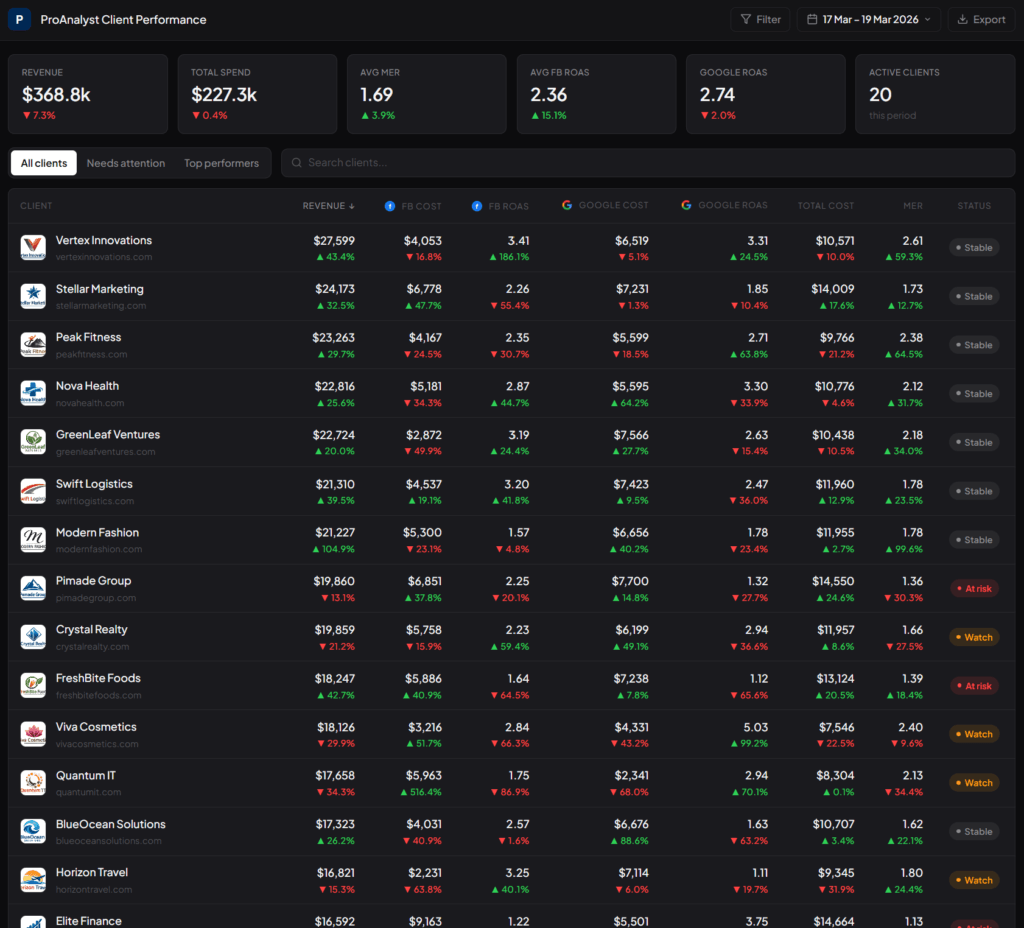Open the Filter options
The image size is (1024, 928).
tap(760, 19)
